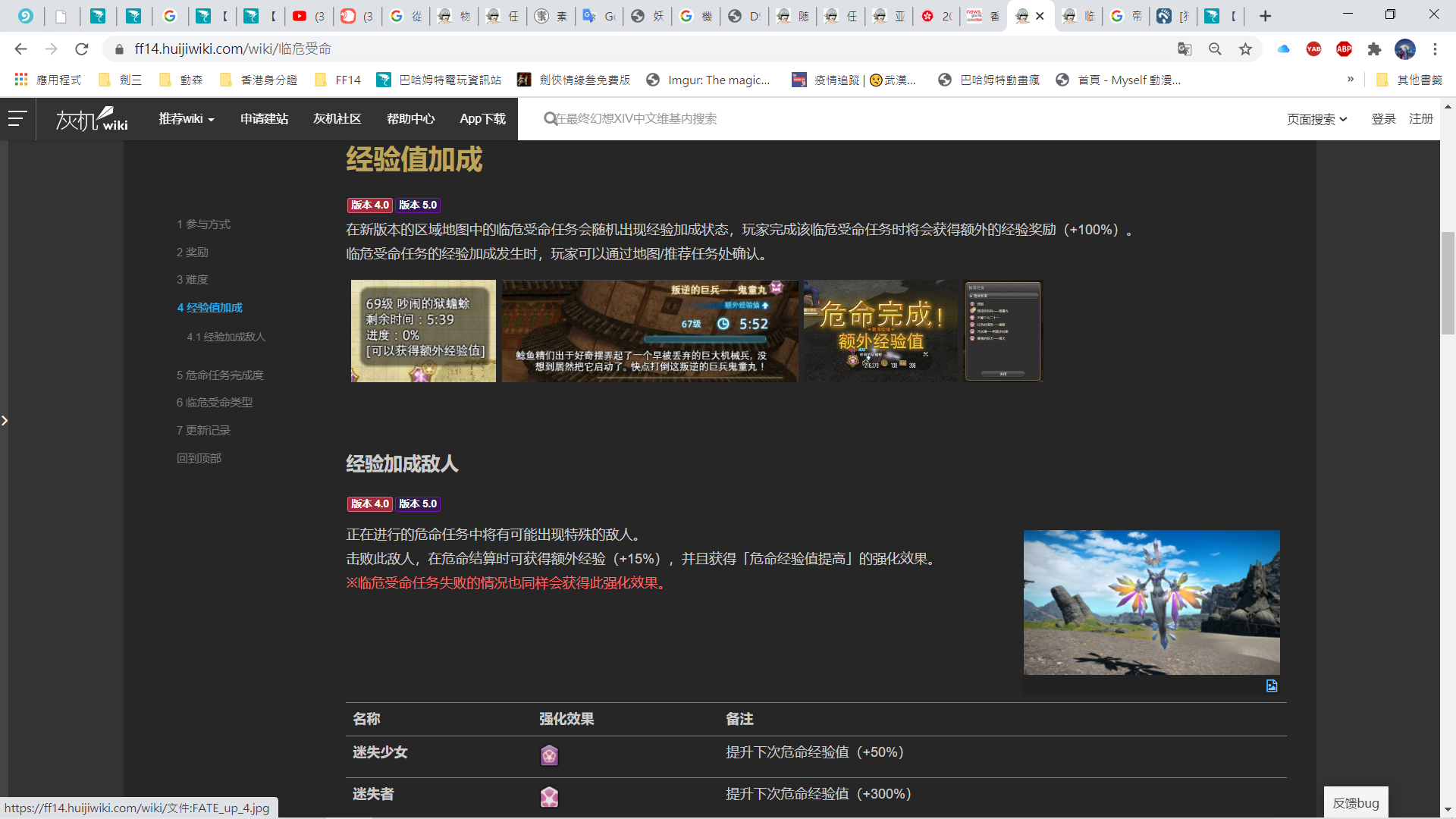Image resolution: width=1456 pixels, height=819 pixels.
Task: Switch to the YouTube browser tab
Action: point(308,16)
